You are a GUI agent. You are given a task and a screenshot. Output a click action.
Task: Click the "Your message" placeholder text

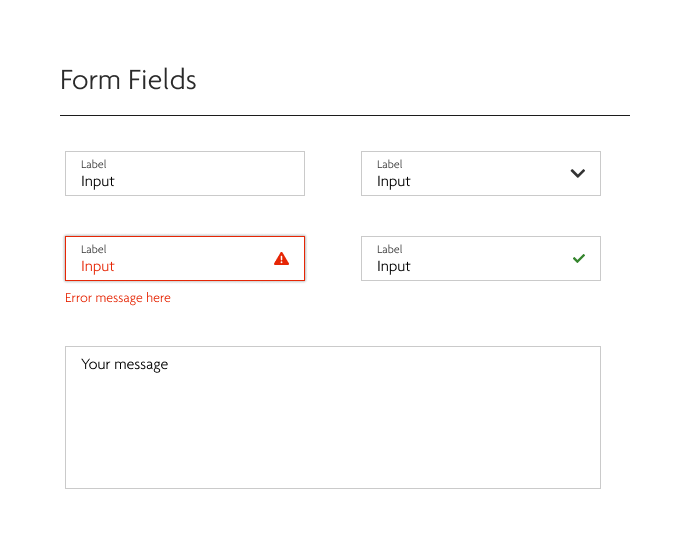125,365
